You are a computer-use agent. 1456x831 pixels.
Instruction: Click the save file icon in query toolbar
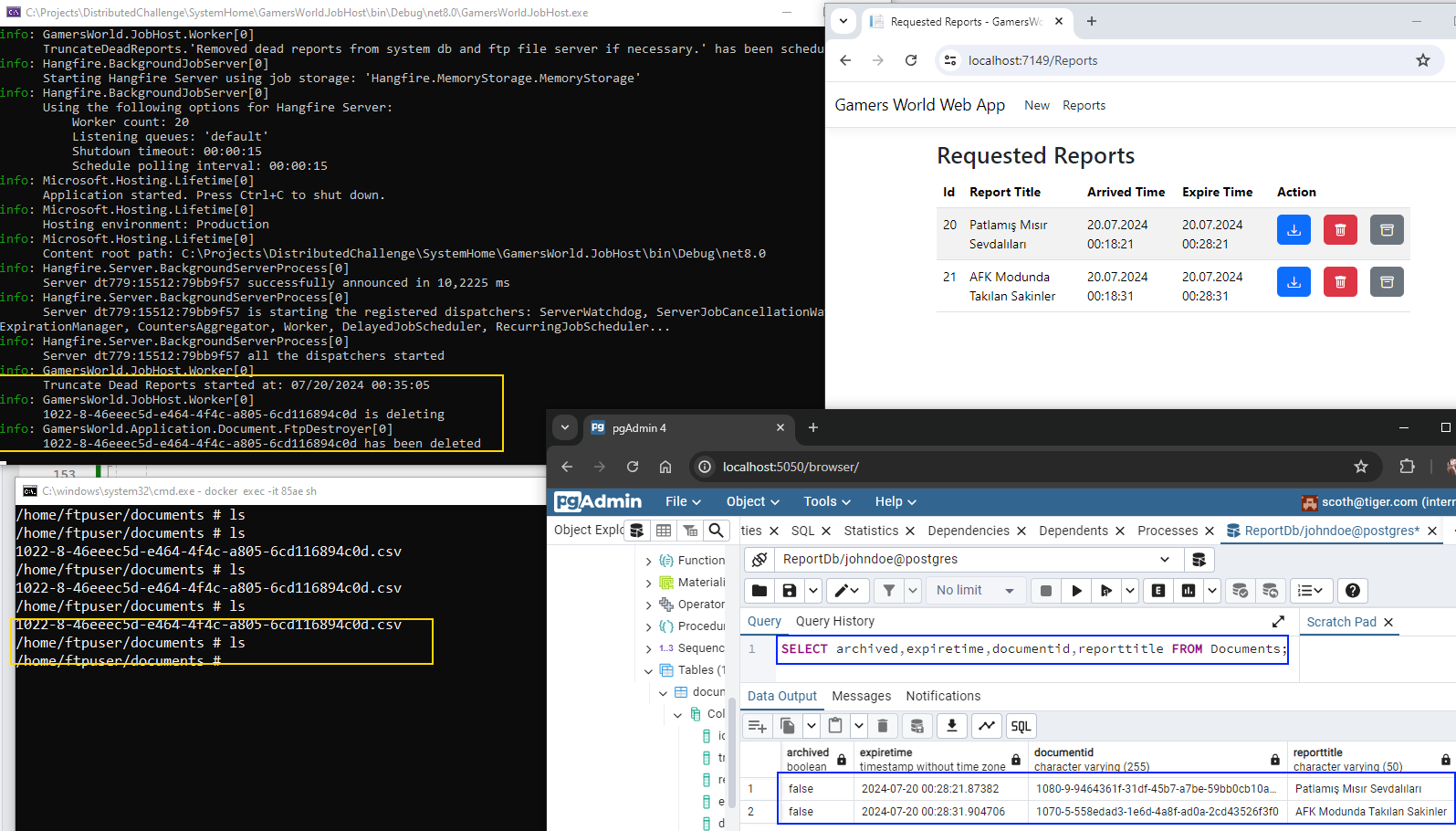coord(790,591)
